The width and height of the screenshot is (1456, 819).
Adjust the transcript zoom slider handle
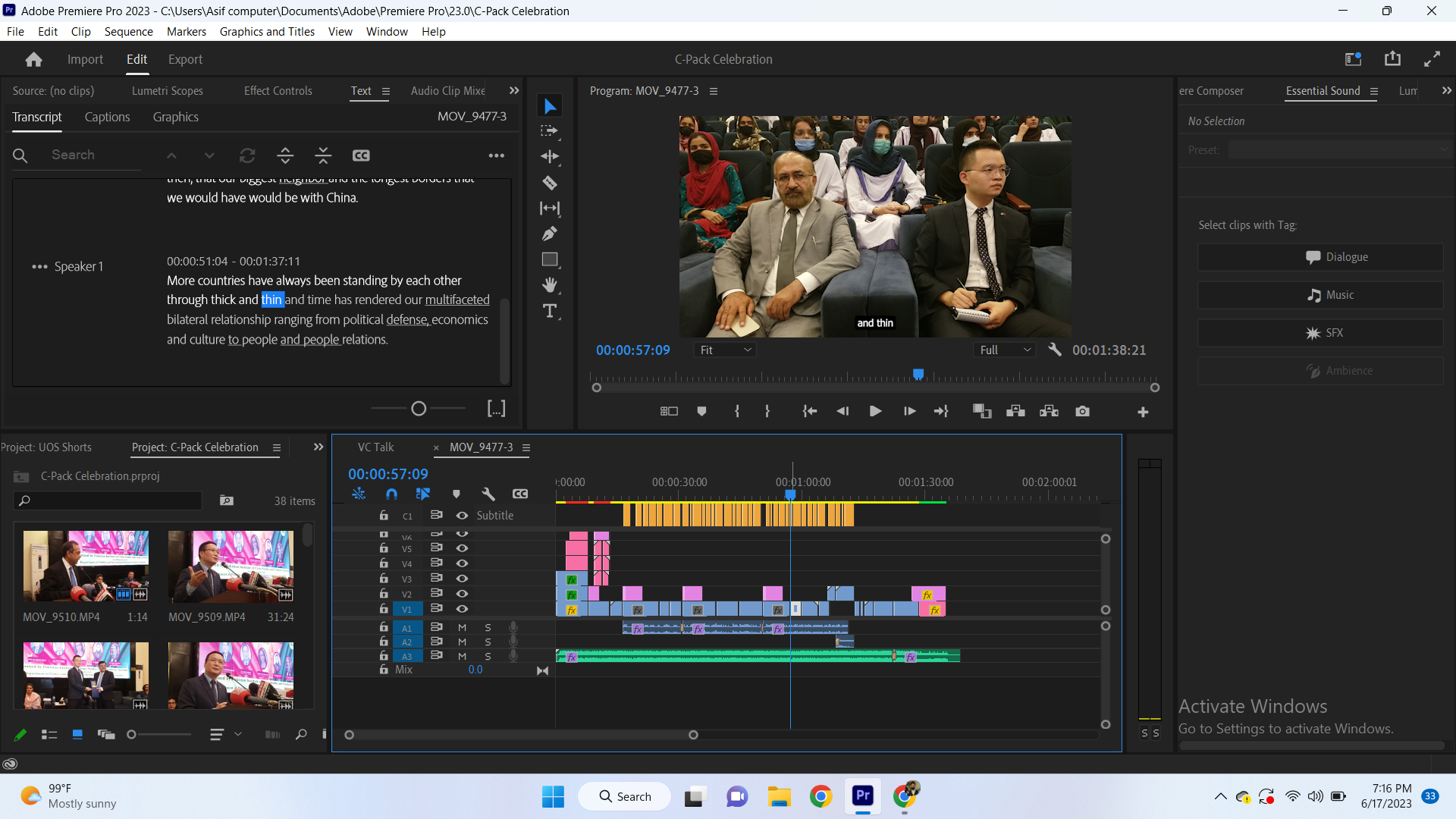(x=419, y=409)
